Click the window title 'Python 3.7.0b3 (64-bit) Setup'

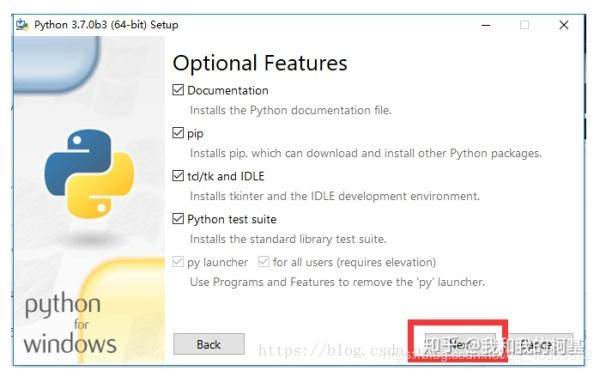click(x=106, y=25)
